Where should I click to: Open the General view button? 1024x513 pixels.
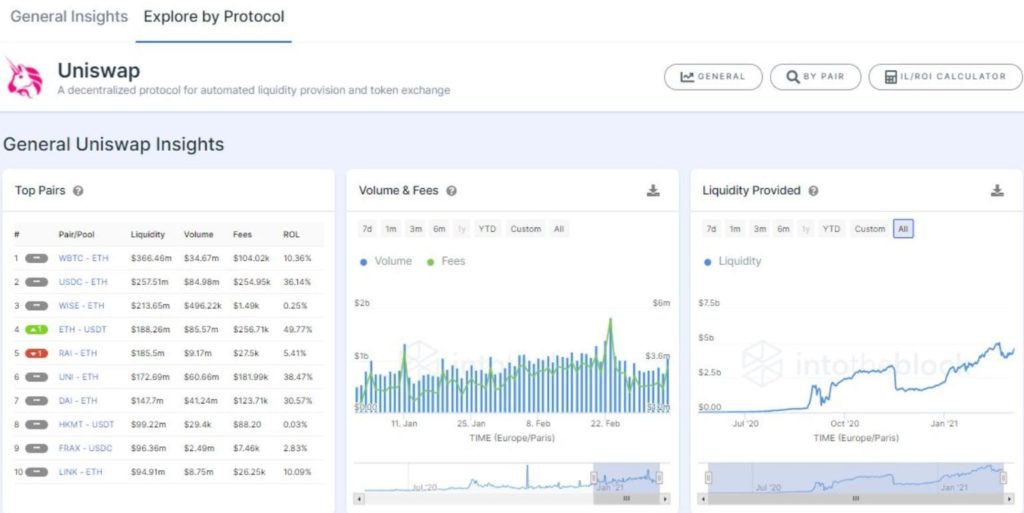click(x=713, y=77)
